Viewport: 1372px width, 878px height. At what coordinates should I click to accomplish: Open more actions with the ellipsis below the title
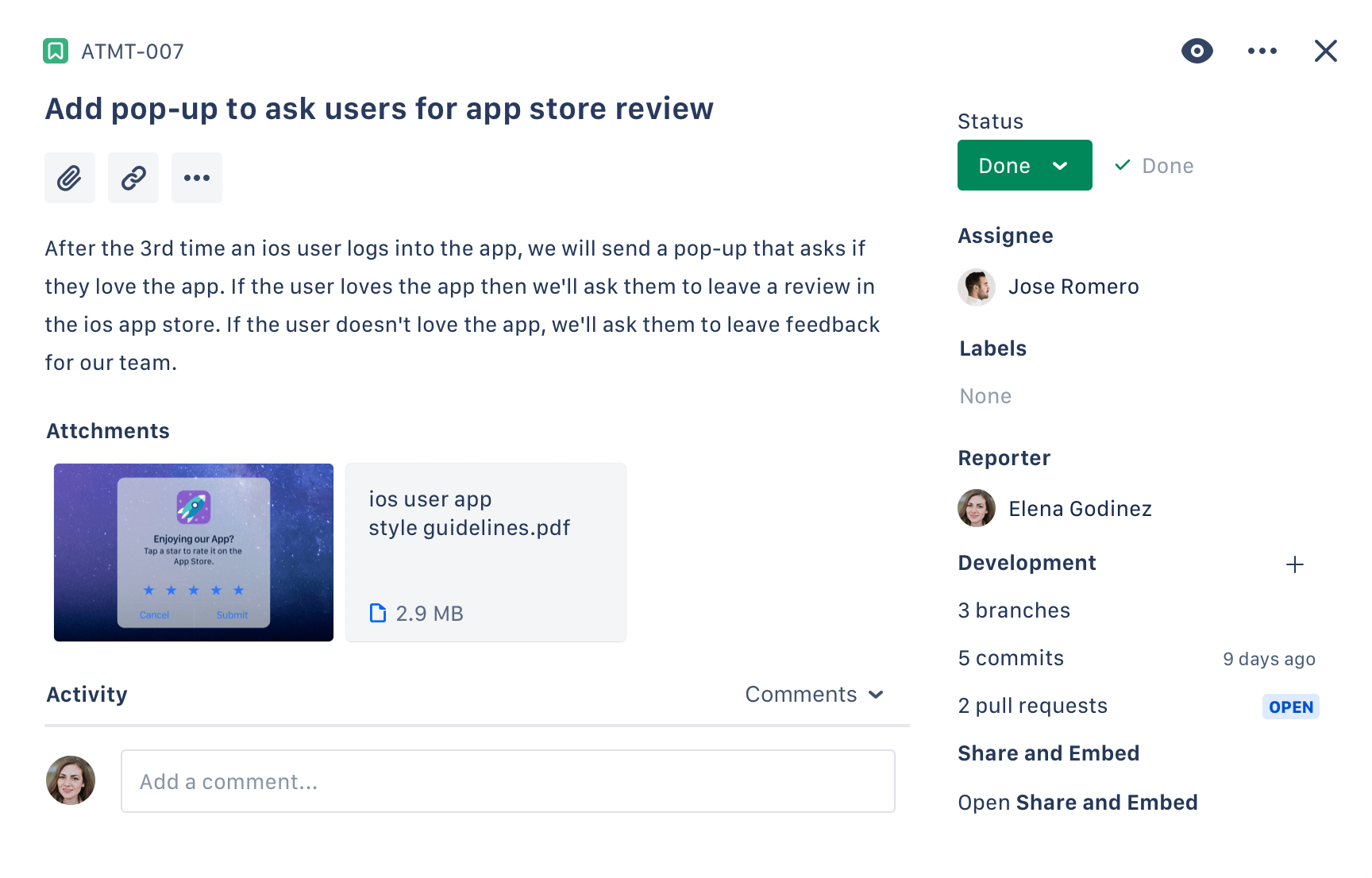196,178
